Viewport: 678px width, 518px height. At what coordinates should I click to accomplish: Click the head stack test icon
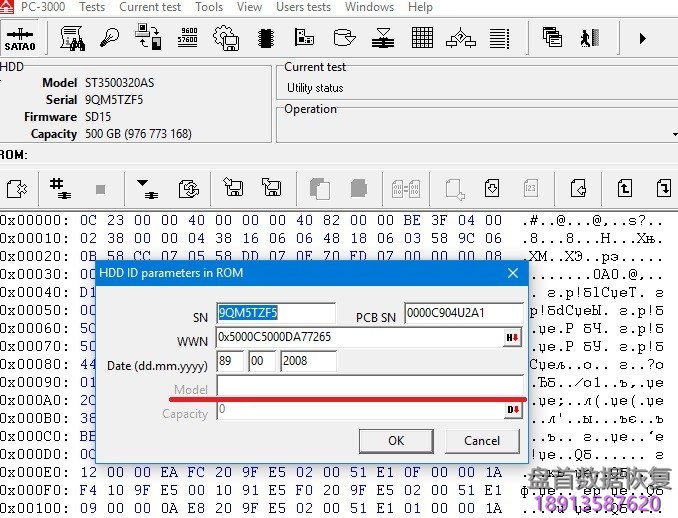click(x=383, y=38)
